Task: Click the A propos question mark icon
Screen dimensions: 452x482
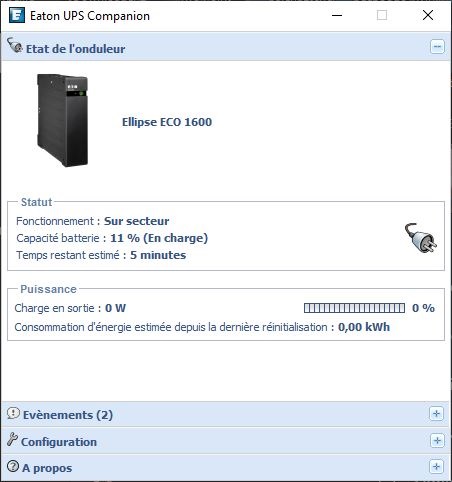Action: [13, 466]
